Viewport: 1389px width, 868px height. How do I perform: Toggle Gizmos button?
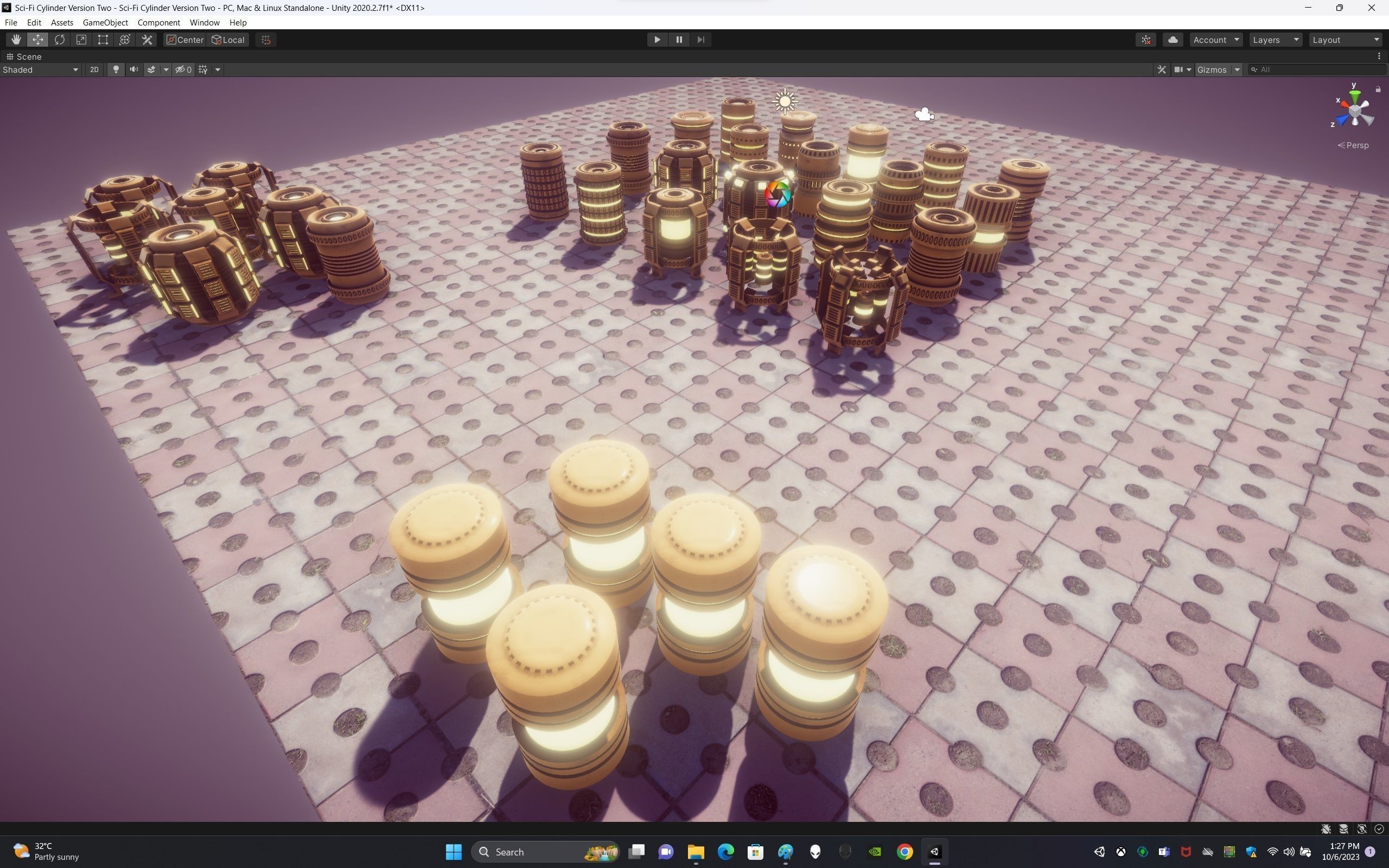point(1212,69)
